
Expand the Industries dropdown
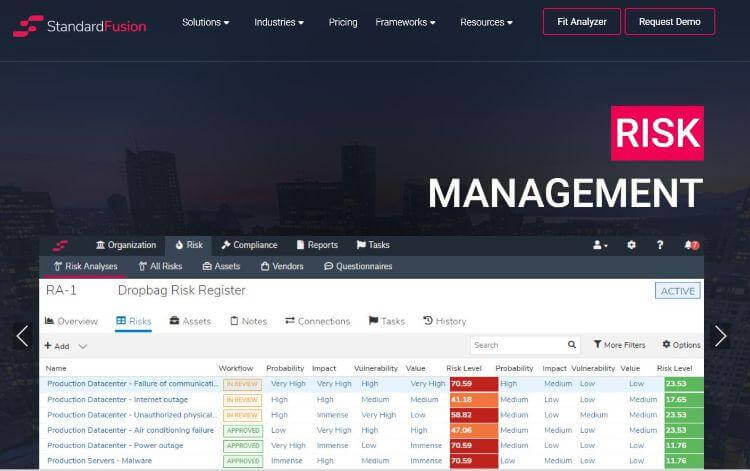279,22
